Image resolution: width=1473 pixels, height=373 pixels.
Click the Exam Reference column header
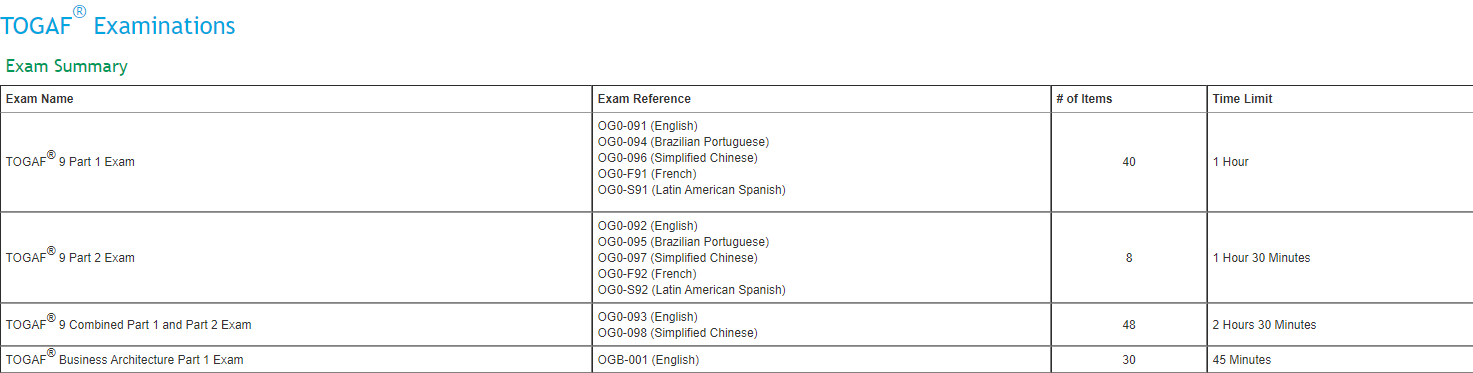pyautogui.click(x=644, y=99)
